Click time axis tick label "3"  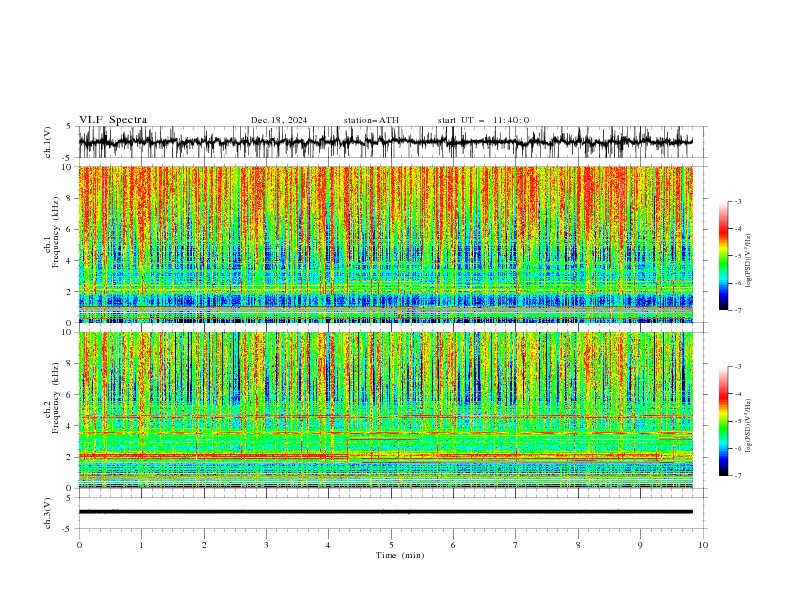click(x=266, y=545)
